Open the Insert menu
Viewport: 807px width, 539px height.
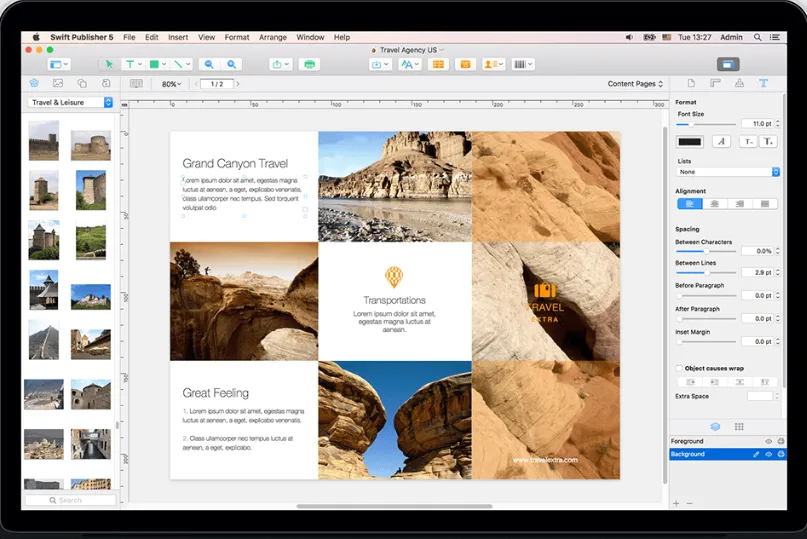[x=178, y=37]
